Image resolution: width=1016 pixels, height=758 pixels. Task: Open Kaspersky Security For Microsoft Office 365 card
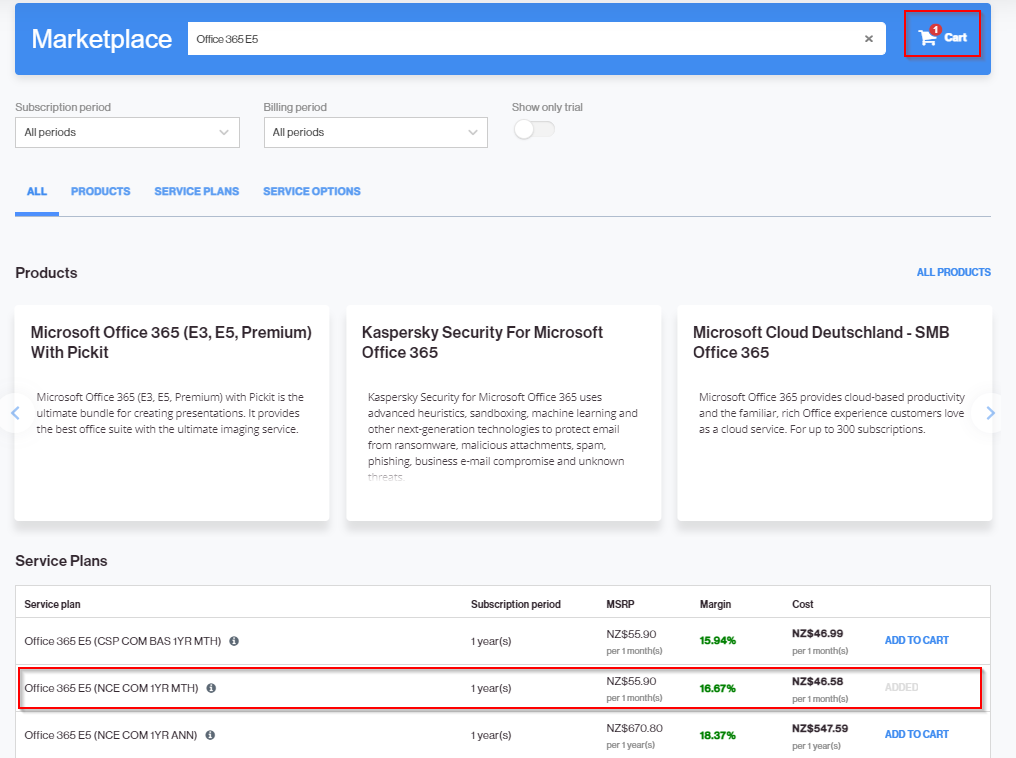[503, 413]
